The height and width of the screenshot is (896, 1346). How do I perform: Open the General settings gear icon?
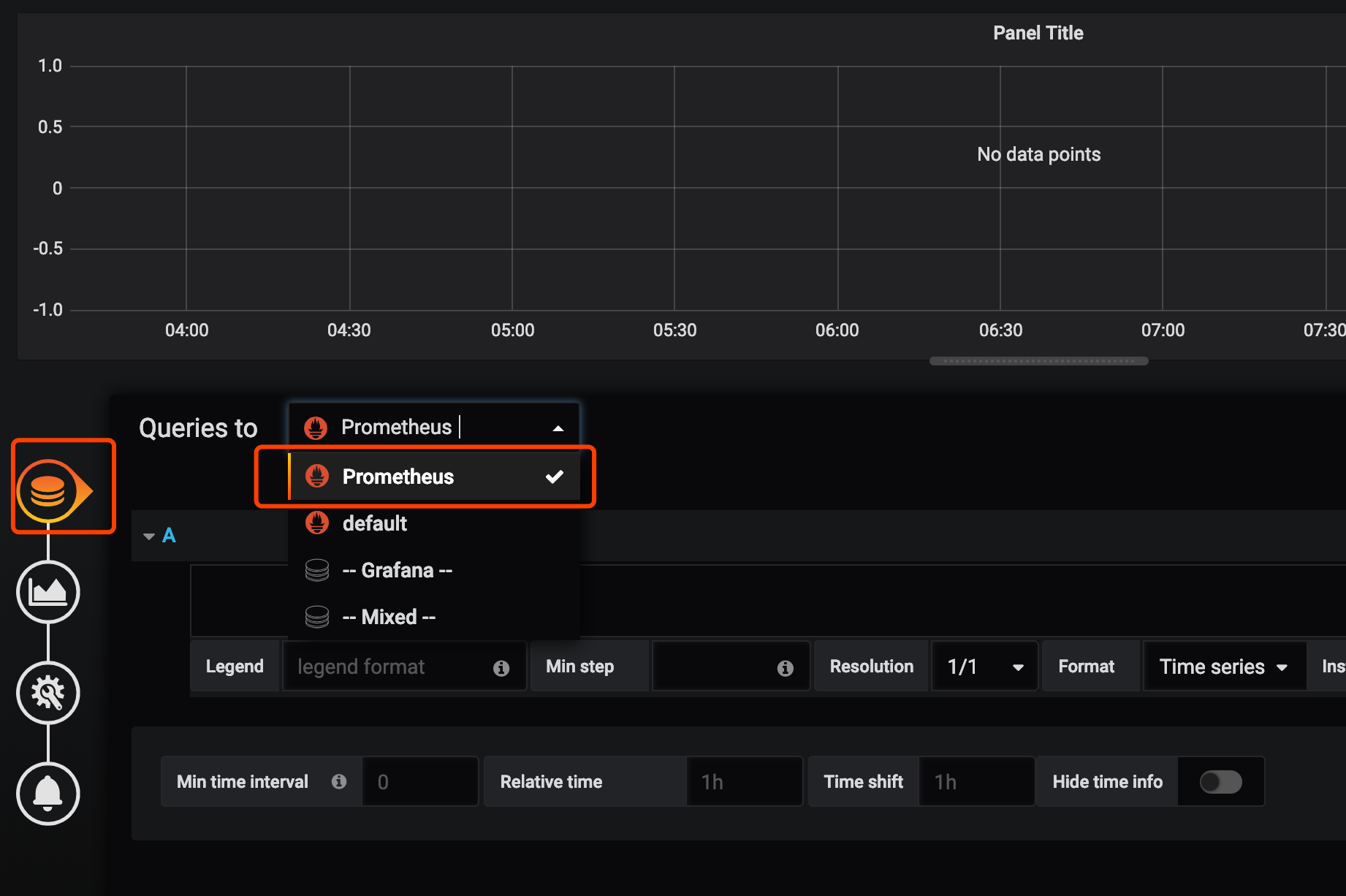48,693
